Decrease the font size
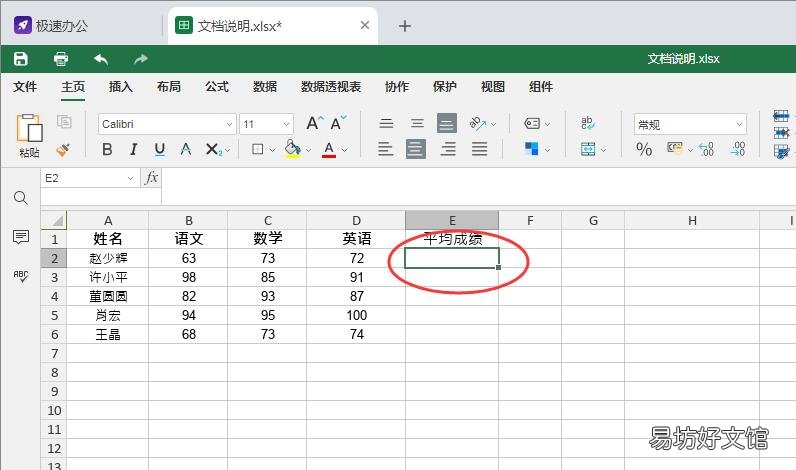Image resolution: width=796 pixels, height=470 pixels. point(338,123)
